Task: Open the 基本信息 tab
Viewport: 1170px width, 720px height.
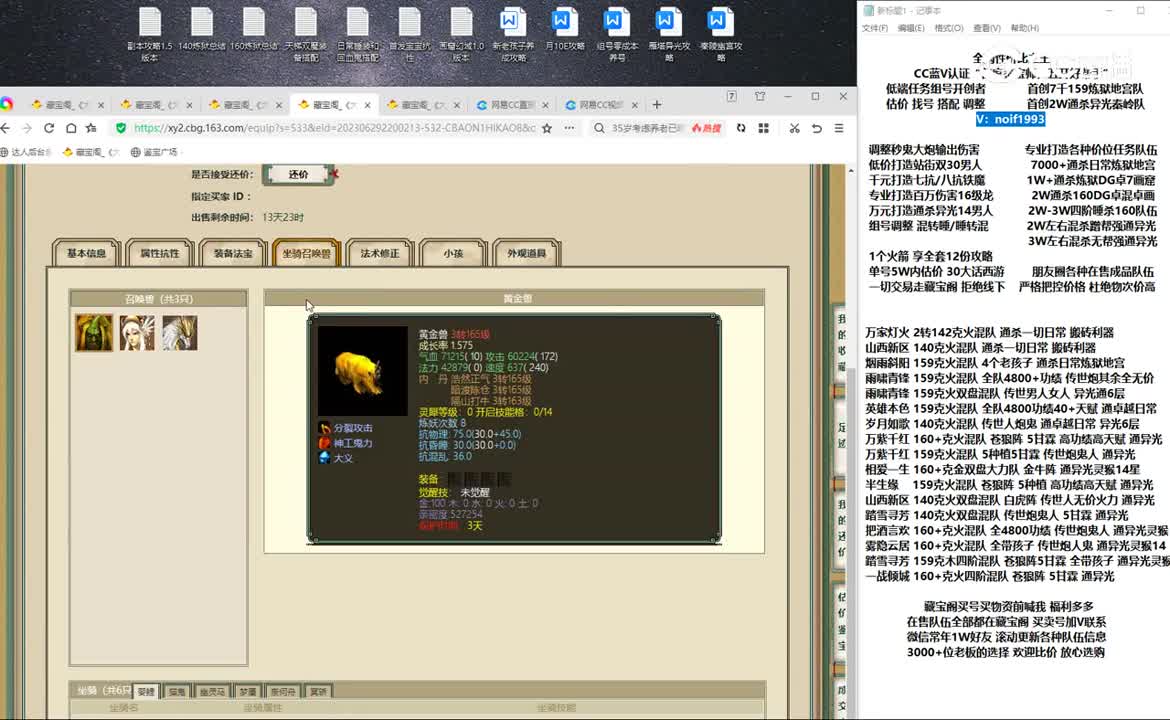Action: tap(87, 254)
